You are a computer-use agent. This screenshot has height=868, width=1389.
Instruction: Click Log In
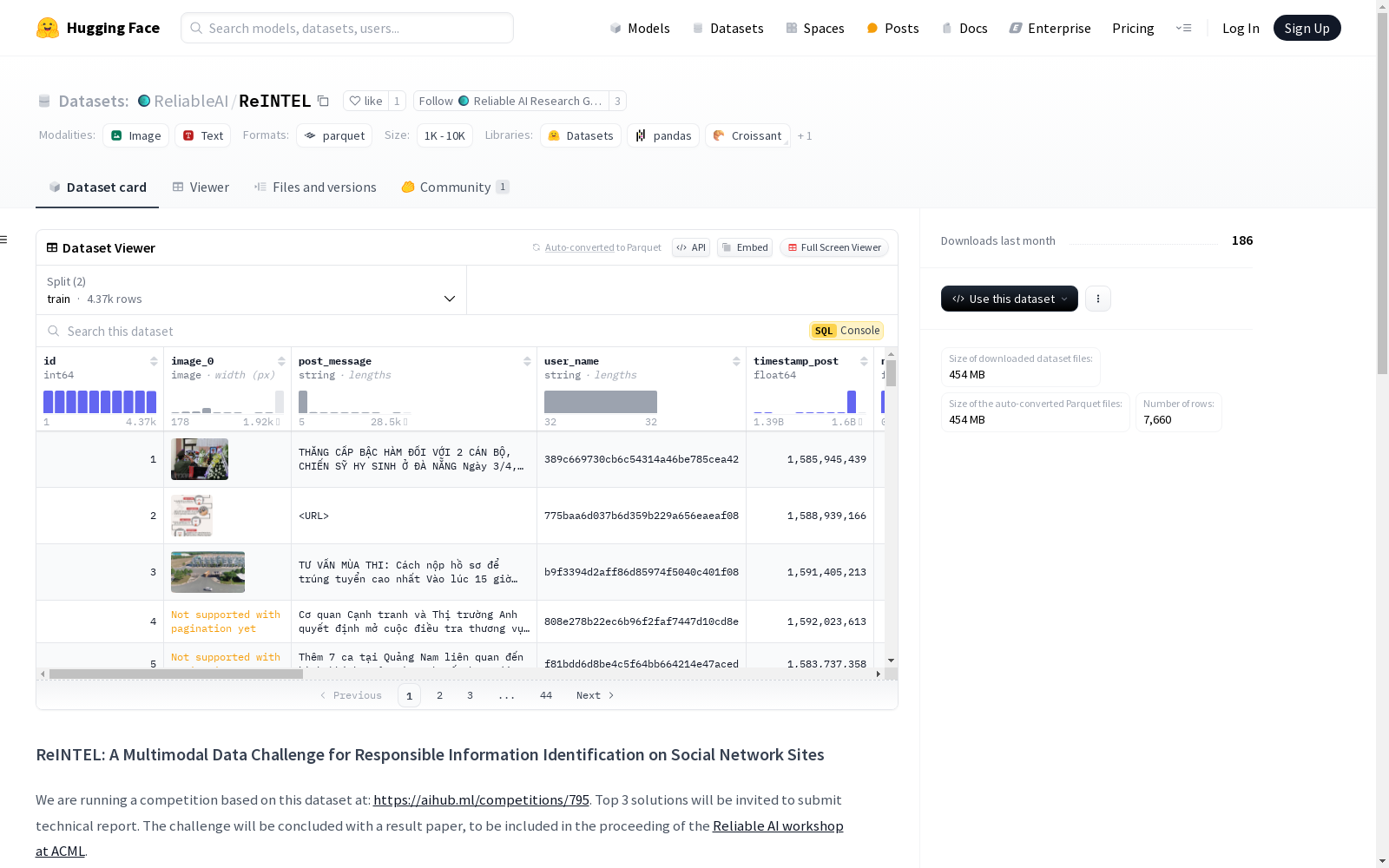pos(1241,28)
